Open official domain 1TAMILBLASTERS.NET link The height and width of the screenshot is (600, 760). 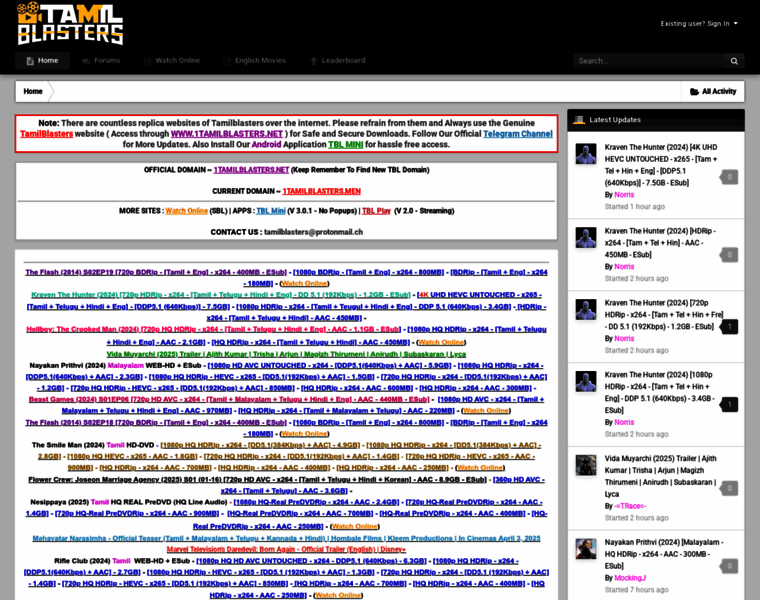click(x=251, y=170)
